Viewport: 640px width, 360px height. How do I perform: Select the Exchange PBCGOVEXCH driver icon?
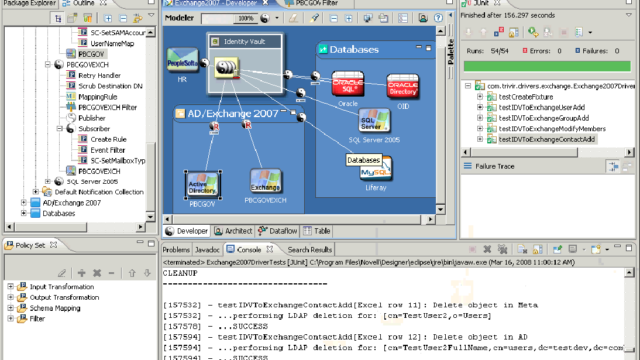pos(265,181)
